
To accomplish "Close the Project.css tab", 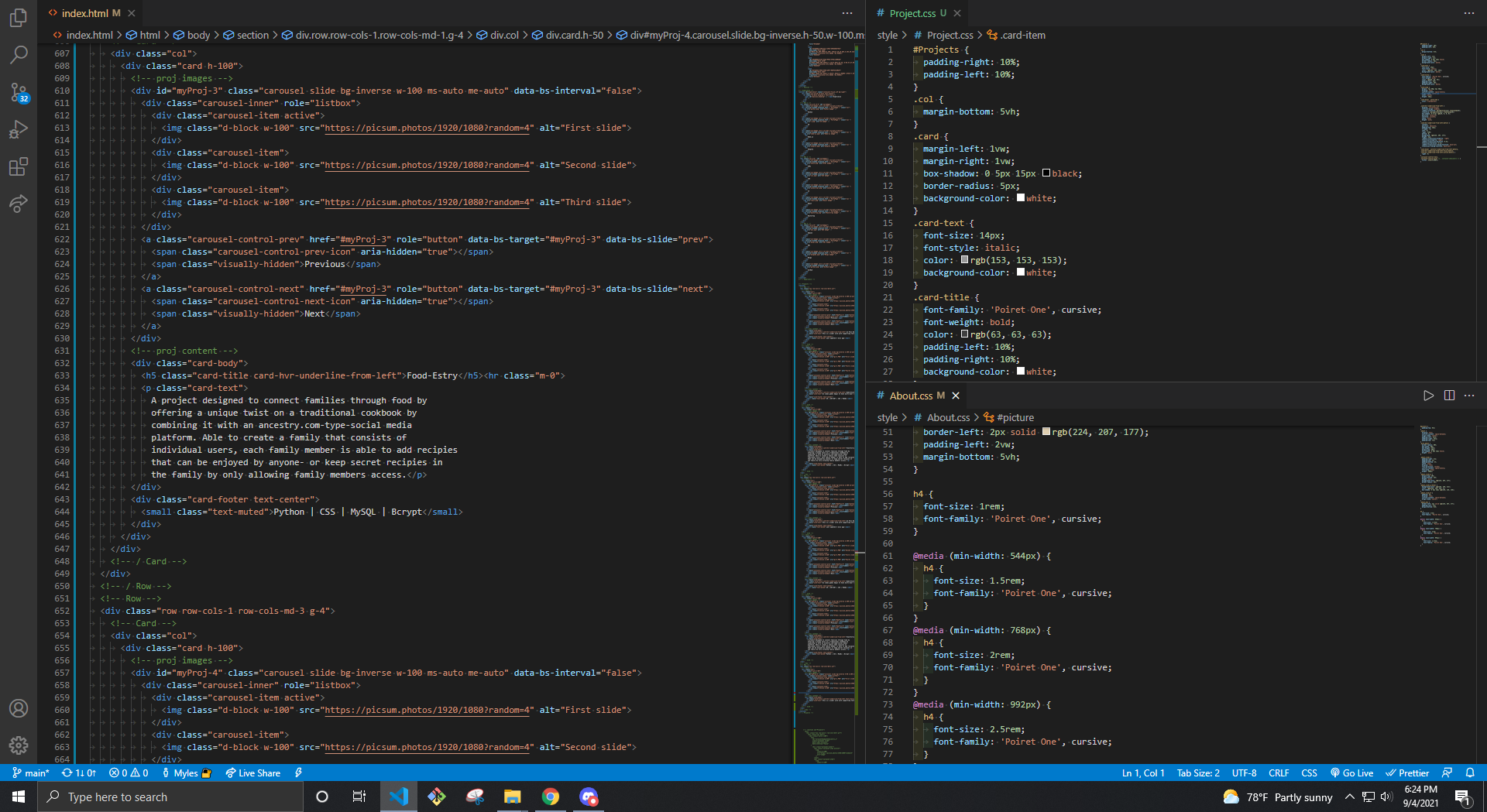I will point(957,13).
